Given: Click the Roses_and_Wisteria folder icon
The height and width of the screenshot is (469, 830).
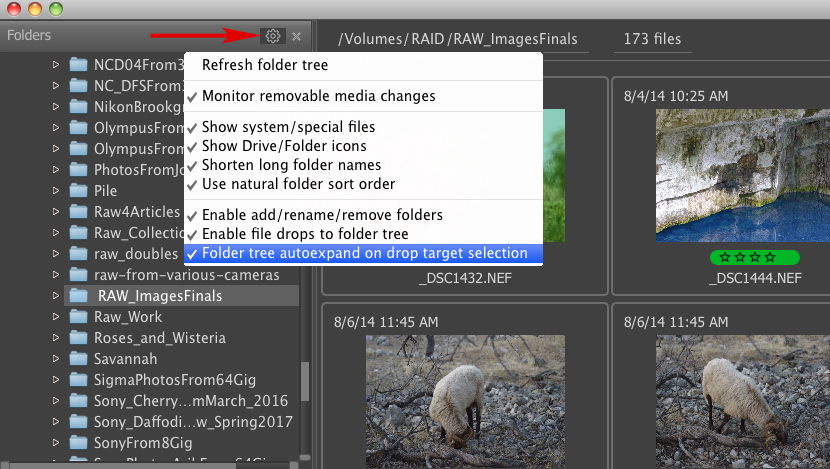Looking at the screenshot, I should 79,338.
